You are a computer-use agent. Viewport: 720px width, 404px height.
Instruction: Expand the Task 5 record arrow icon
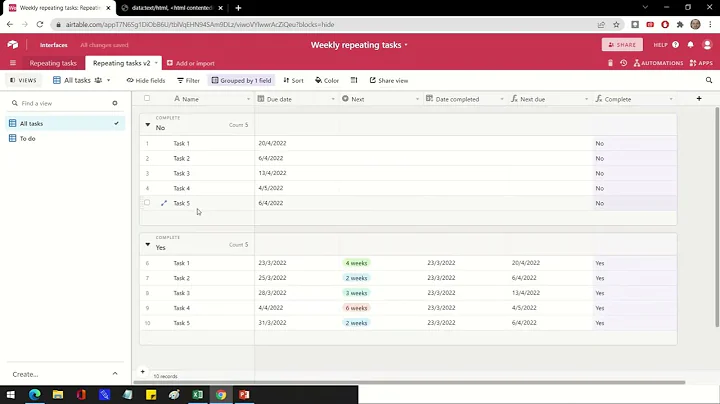tap(164, 203)
